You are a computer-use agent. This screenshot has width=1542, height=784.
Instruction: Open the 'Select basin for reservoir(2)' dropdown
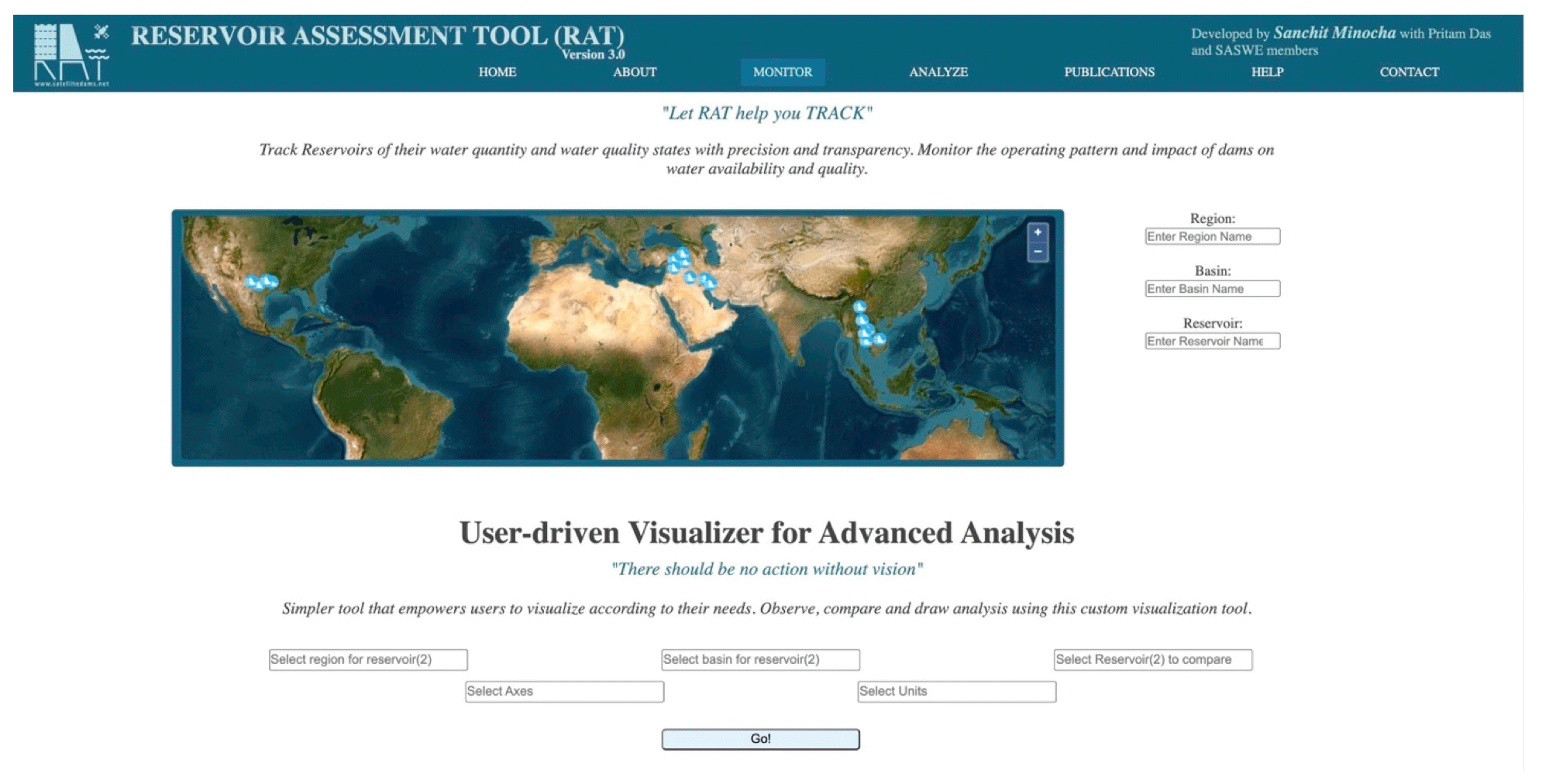tap(760, 659)
